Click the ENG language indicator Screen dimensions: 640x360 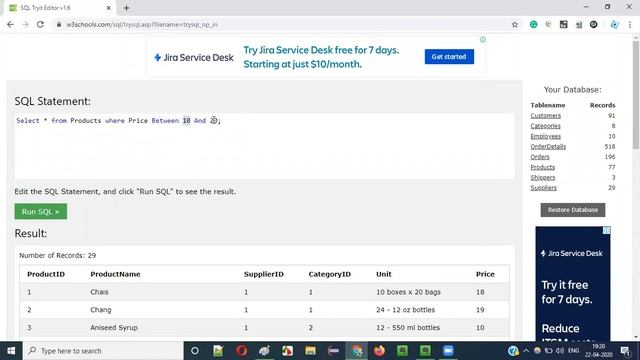tap(573, 351)
